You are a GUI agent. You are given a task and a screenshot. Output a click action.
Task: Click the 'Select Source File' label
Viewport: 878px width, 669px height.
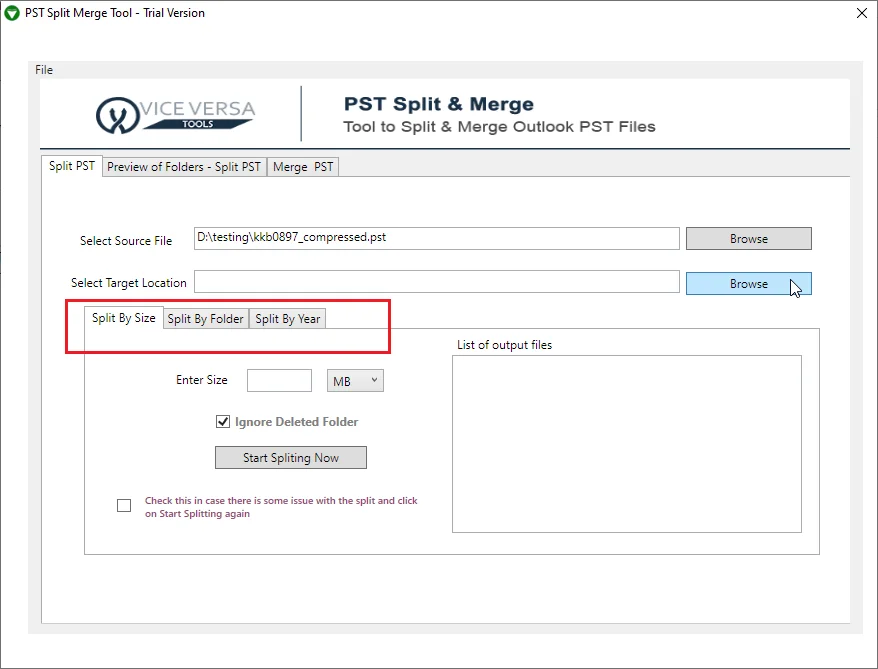126,241
